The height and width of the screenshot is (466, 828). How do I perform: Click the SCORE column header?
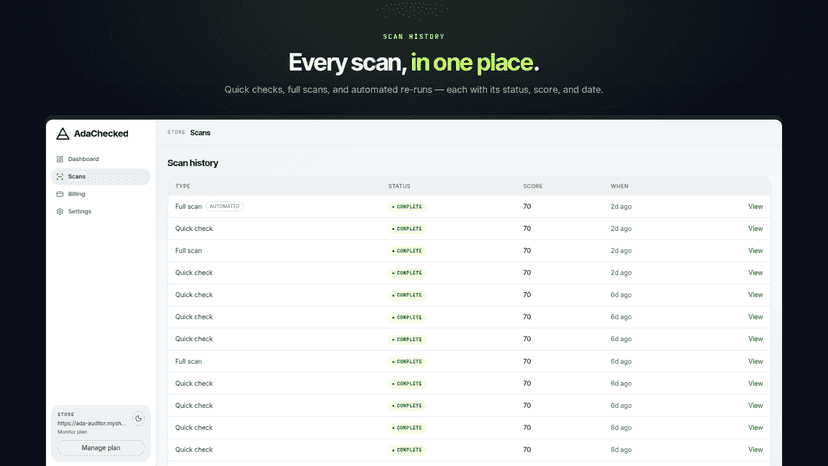(x=533, y=186)
